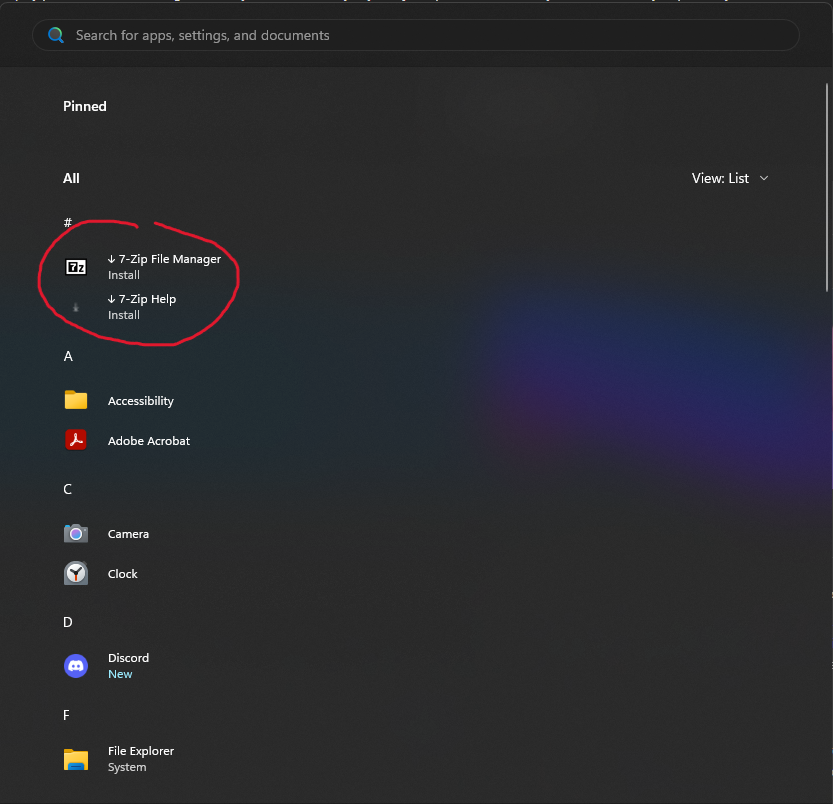Open the View: List dropdown
833x804 pixels.
pos(730,178)
